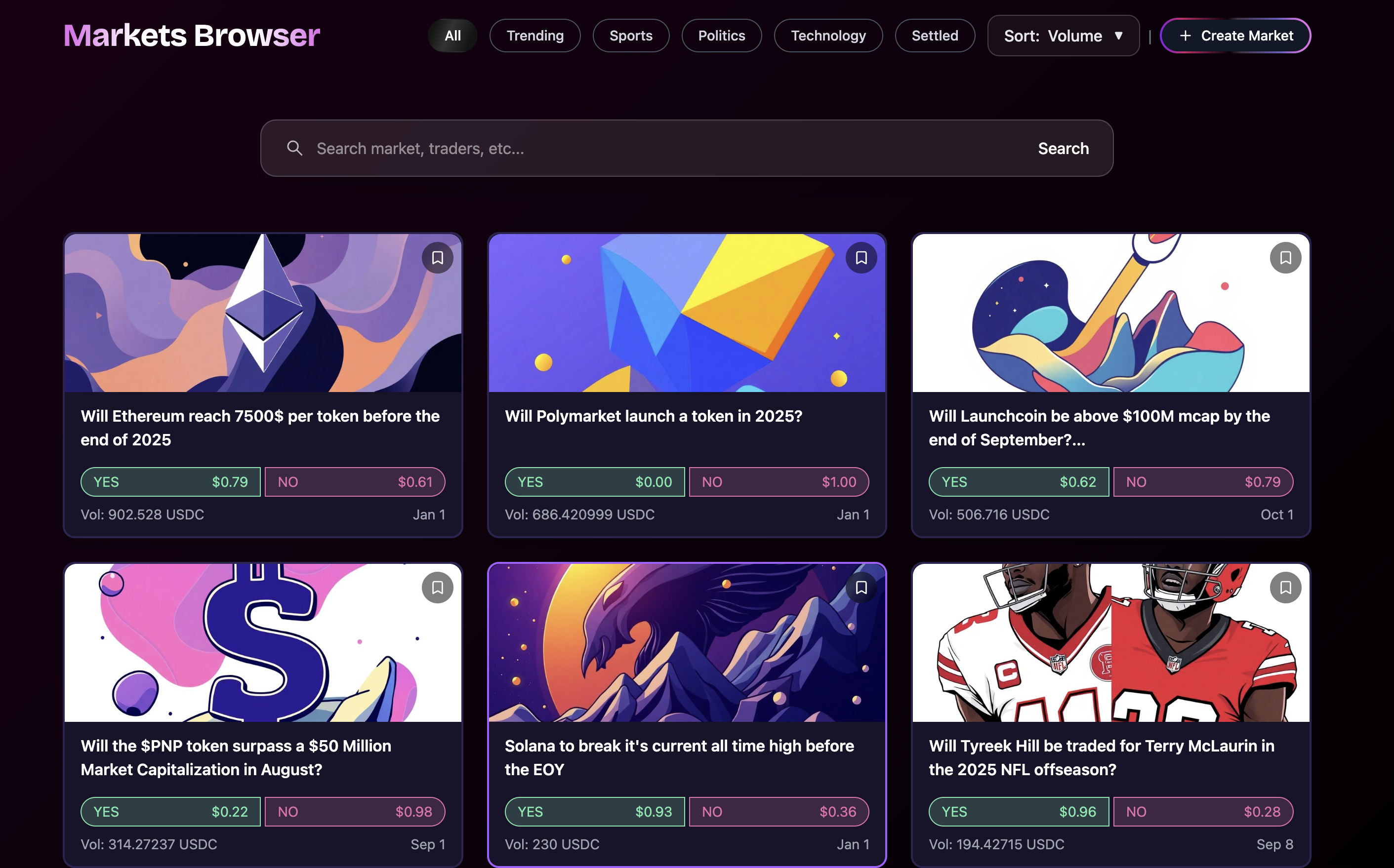Click the Sort dropdown arrow
The width and height of the screenshot is (1394, 868).
[1118, 36]
